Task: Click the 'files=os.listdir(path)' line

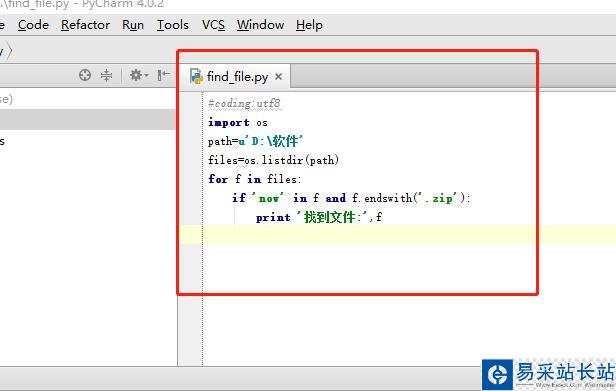Action: pos(273,160)
